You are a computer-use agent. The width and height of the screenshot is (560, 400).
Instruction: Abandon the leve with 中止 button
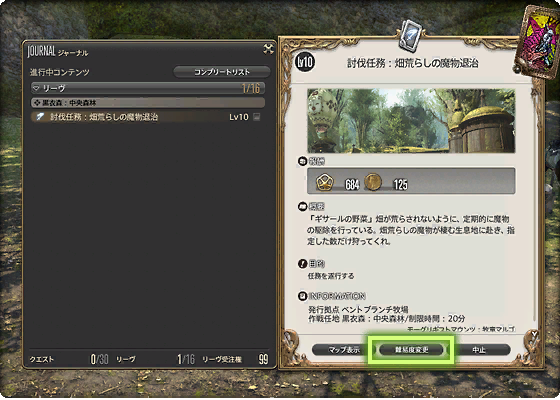click(x=481, y=349)
